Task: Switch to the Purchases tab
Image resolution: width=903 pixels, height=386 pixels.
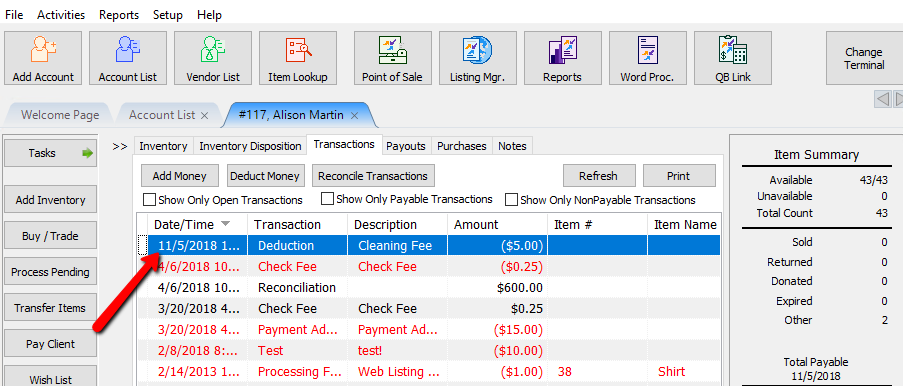Action: pos(461,146)
